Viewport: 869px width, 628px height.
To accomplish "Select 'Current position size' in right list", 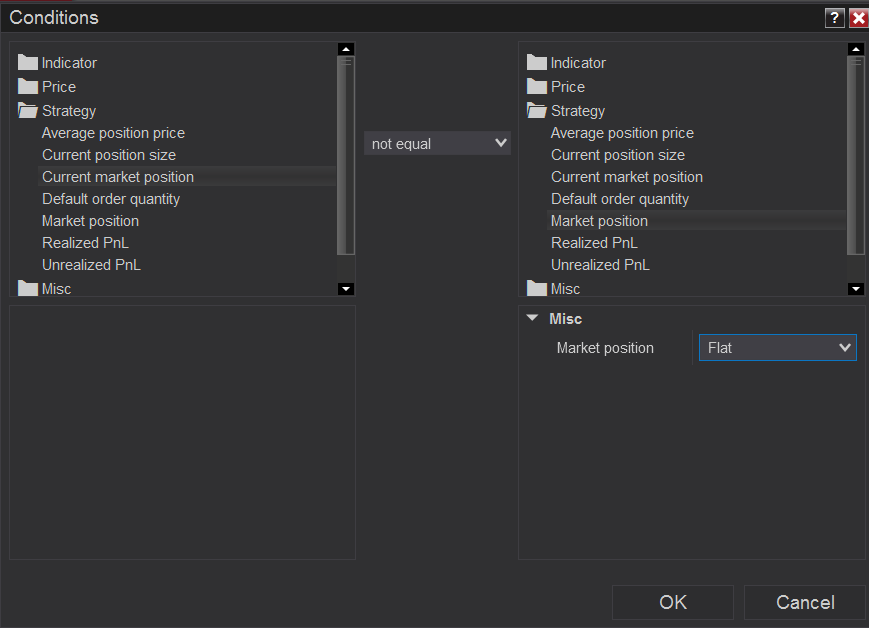I will pyautogui.click(x=617, y=155).
